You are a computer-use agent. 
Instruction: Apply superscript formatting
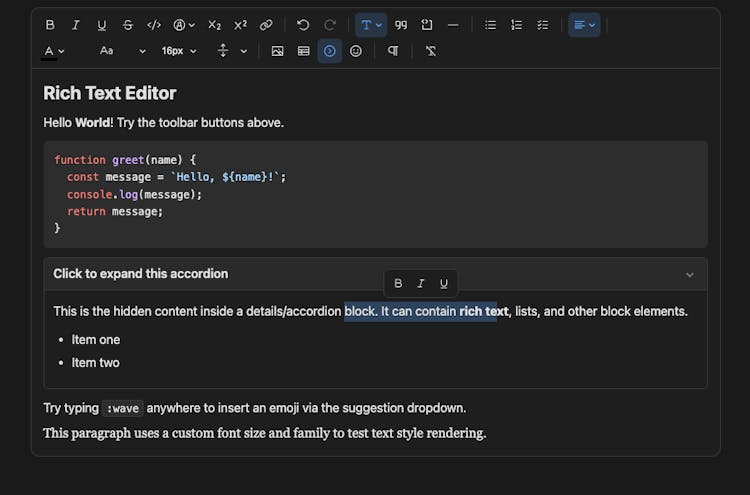click(240, 25)
